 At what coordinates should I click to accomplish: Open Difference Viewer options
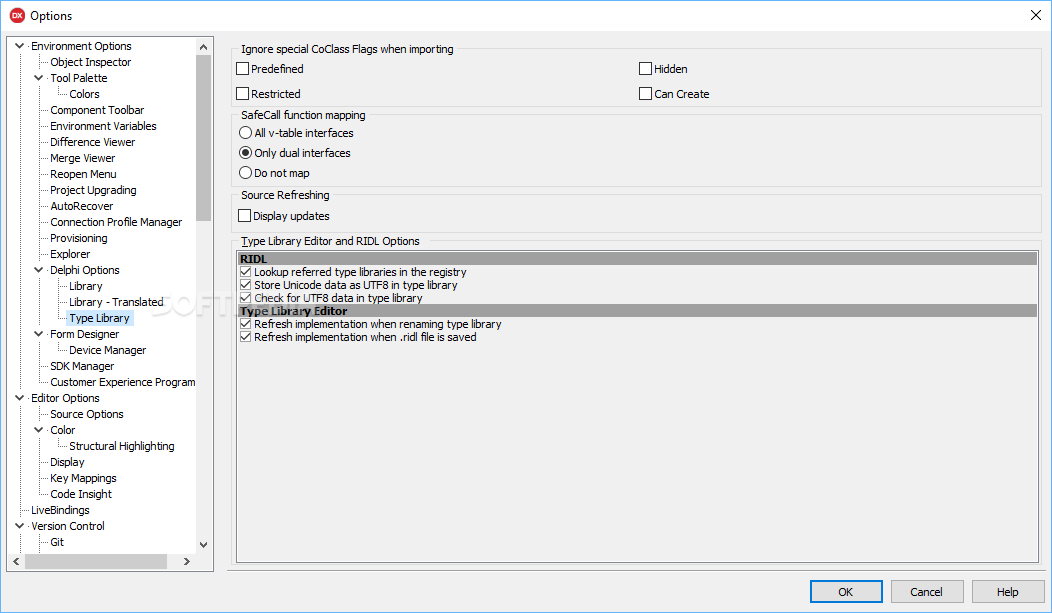coord(93,142)
